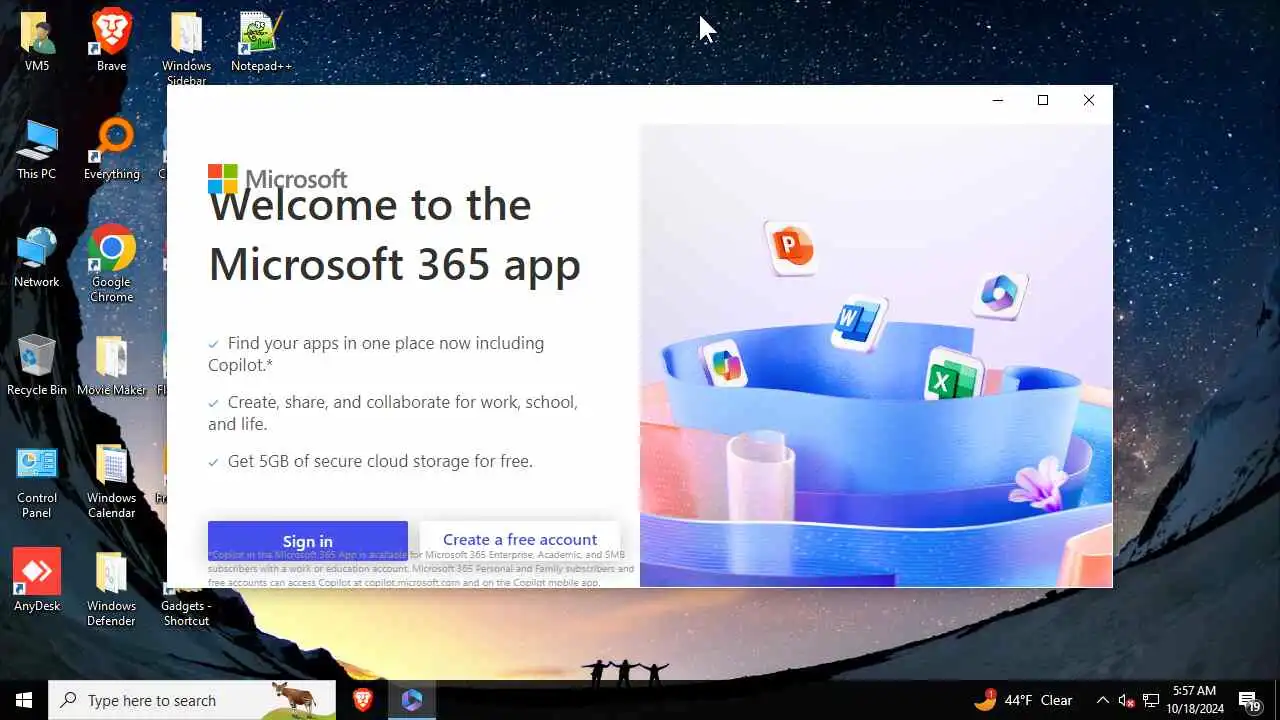Open the notification center icon
1280x720 pixels.
coord(1249,700)
